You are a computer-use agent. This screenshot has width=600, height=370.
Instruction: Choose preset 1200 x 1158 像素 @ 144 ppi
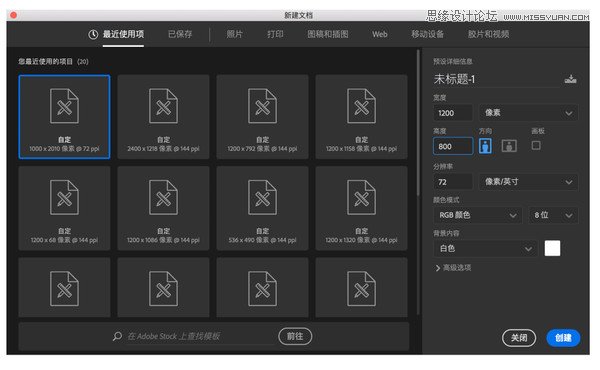pos(362,117)
